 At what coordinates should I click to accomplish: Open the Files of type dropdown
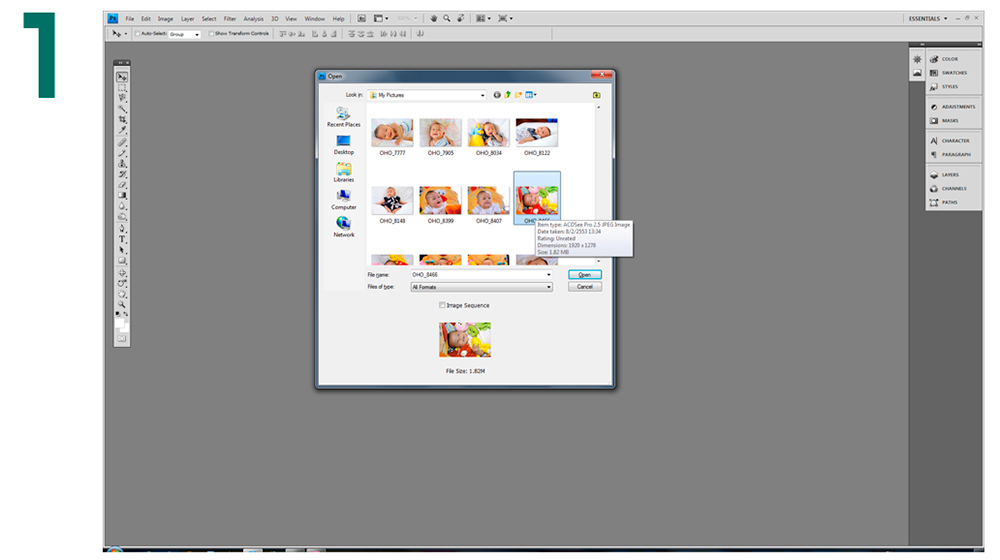click(549, 287)
